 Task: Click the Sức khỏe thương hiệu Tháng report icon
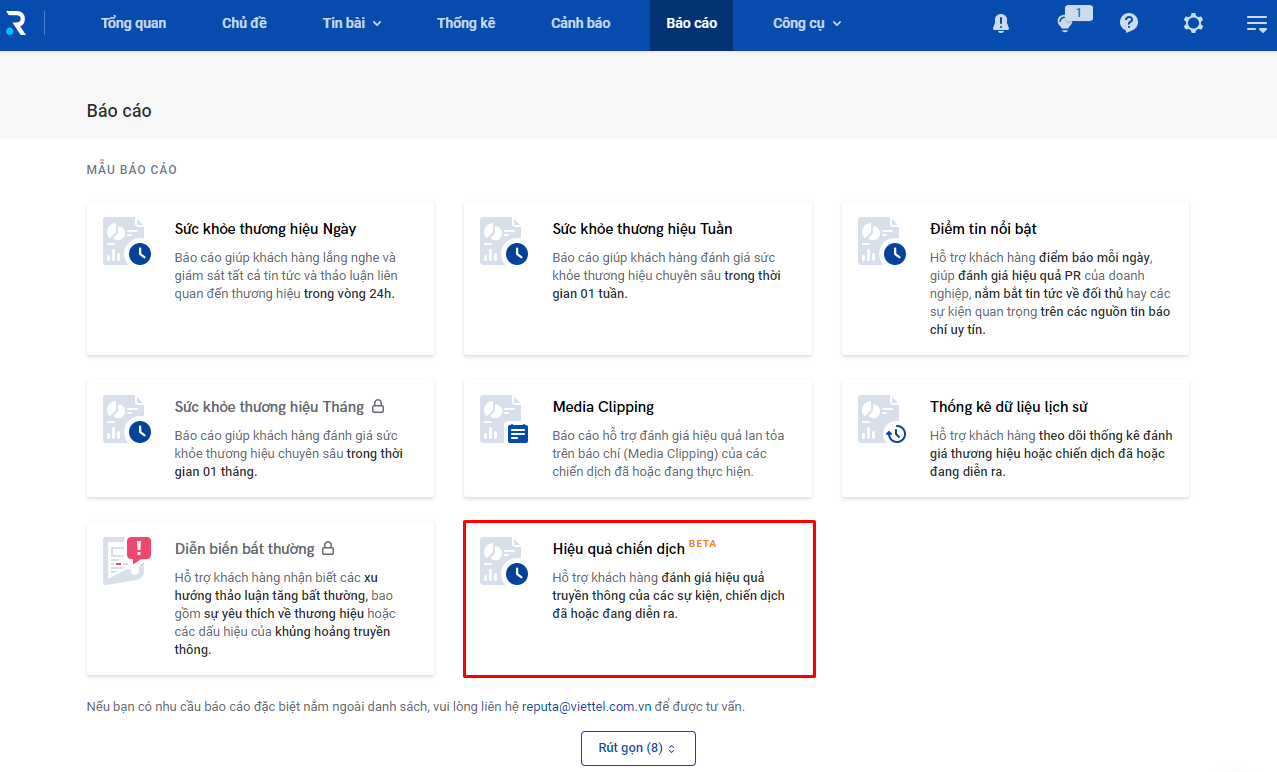127,419
